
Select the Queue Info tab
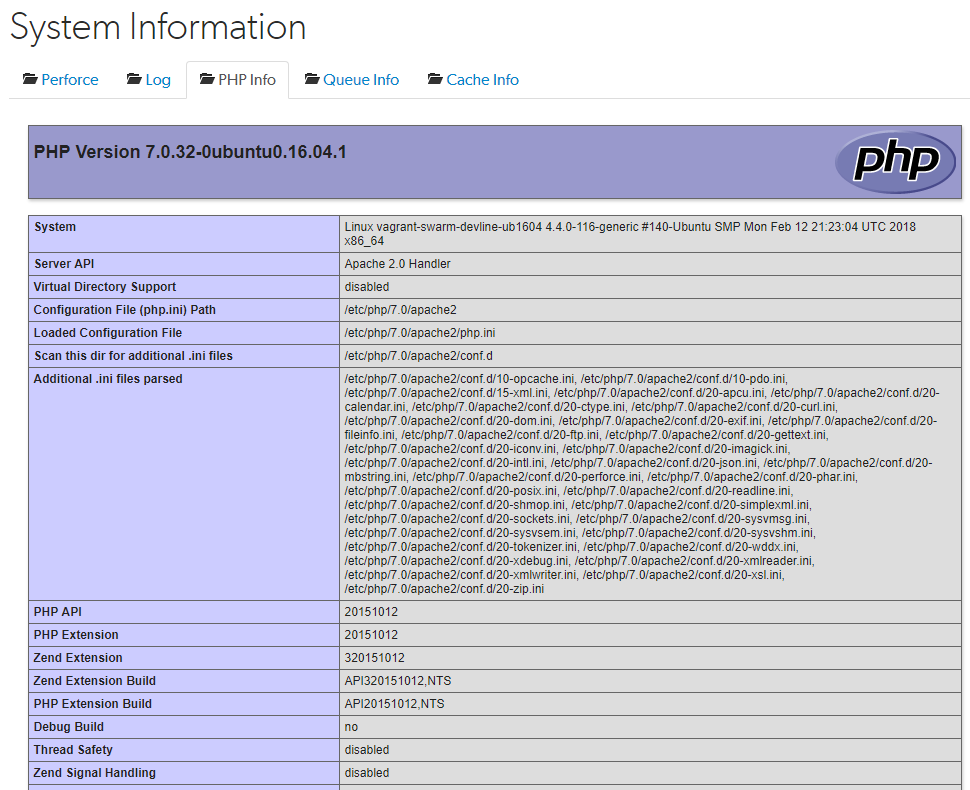tap(360, 79)
